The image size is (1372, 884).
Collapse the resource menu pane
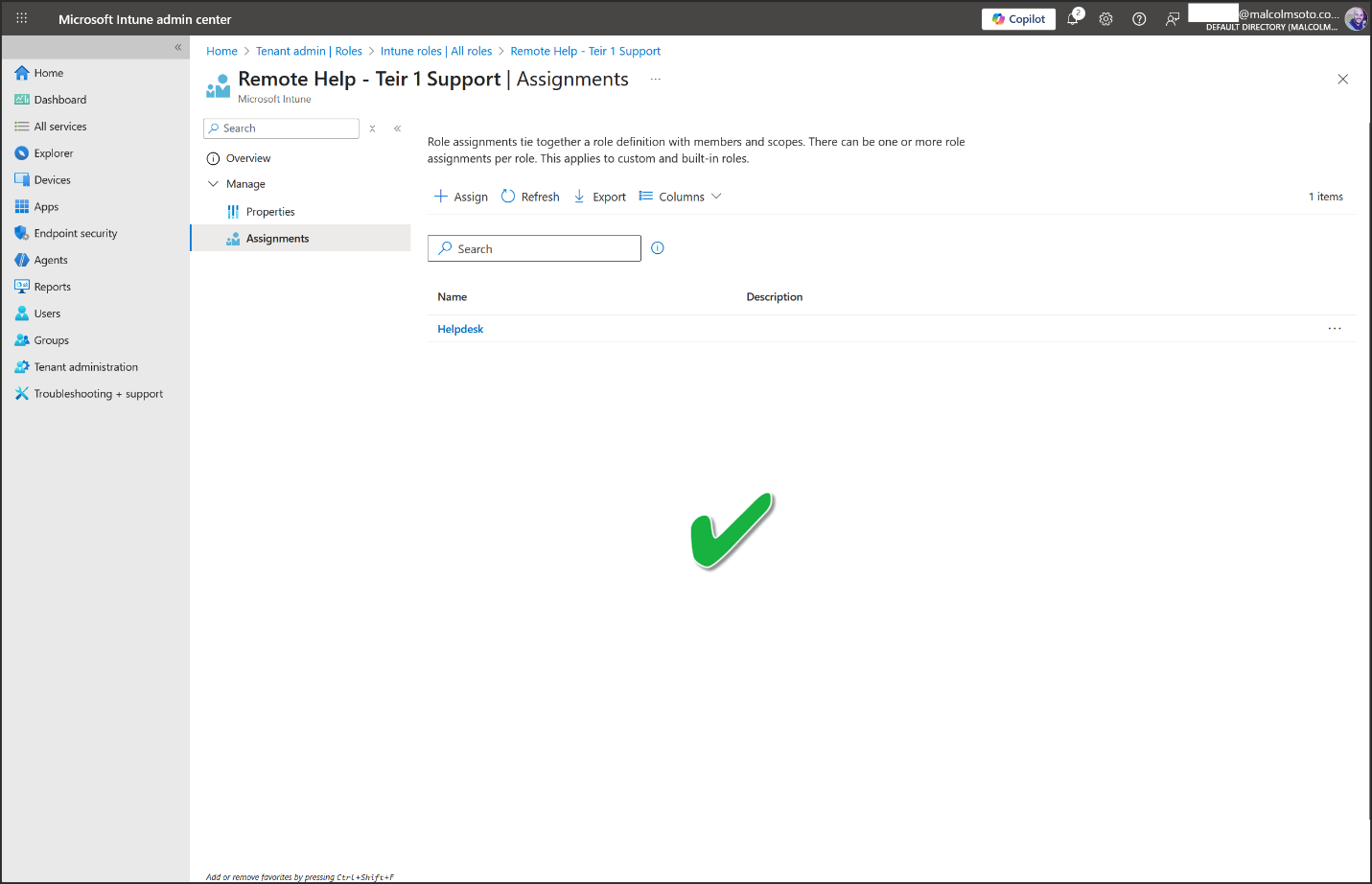click(397, 128)
